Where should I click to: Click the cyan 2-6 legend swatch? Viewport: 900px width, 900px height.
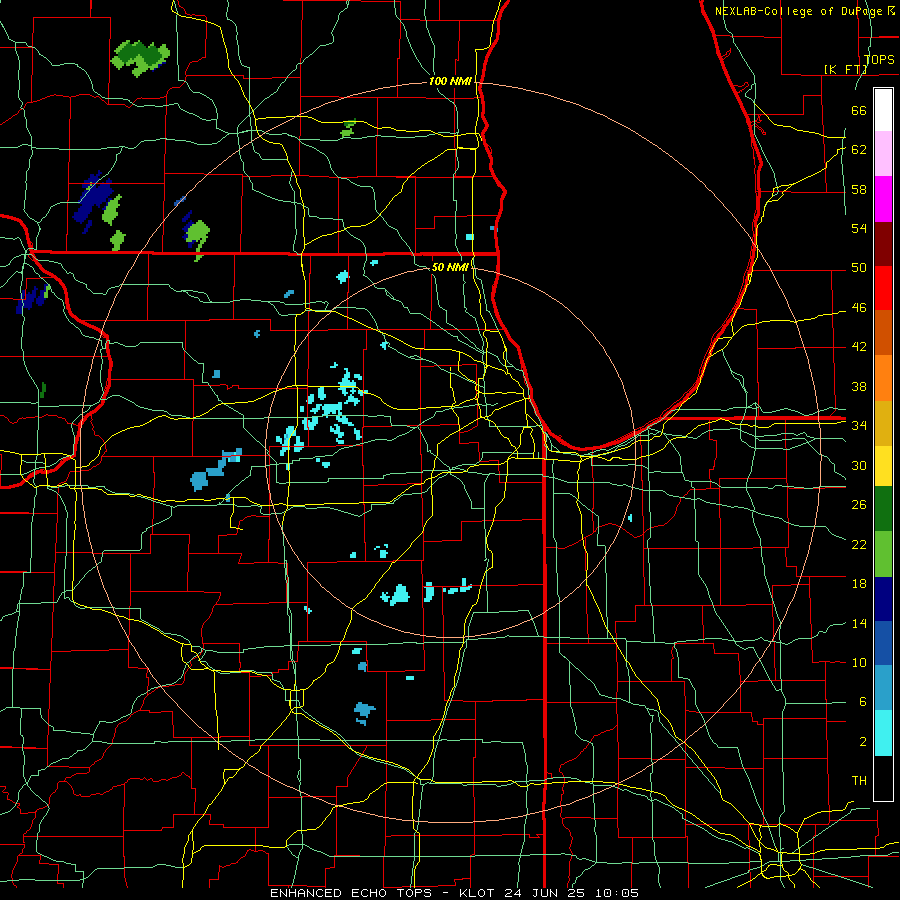(883, 733)
